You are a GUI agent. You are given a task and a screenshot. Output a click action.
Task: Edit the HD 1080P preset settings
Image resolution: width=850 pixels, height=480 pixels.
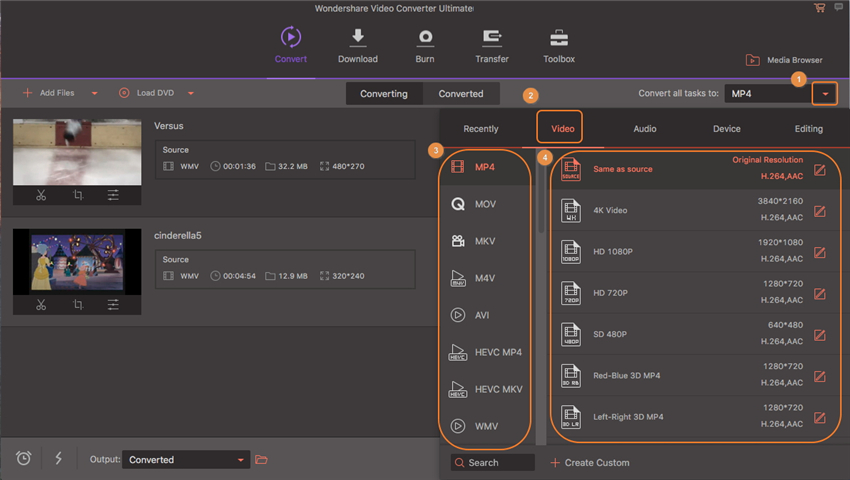820,252
